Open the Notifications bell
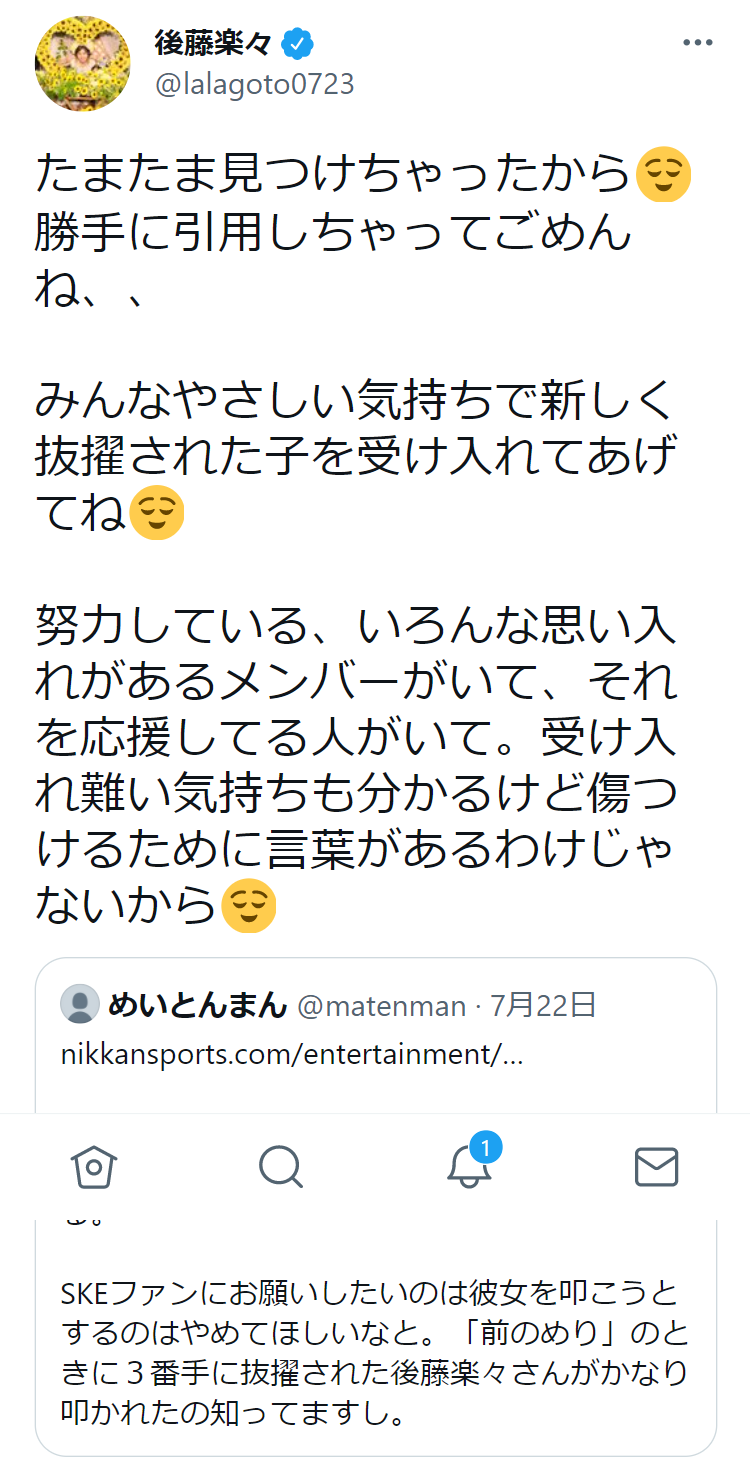This screenshot has height=1469, width=750. (468, 1167)
